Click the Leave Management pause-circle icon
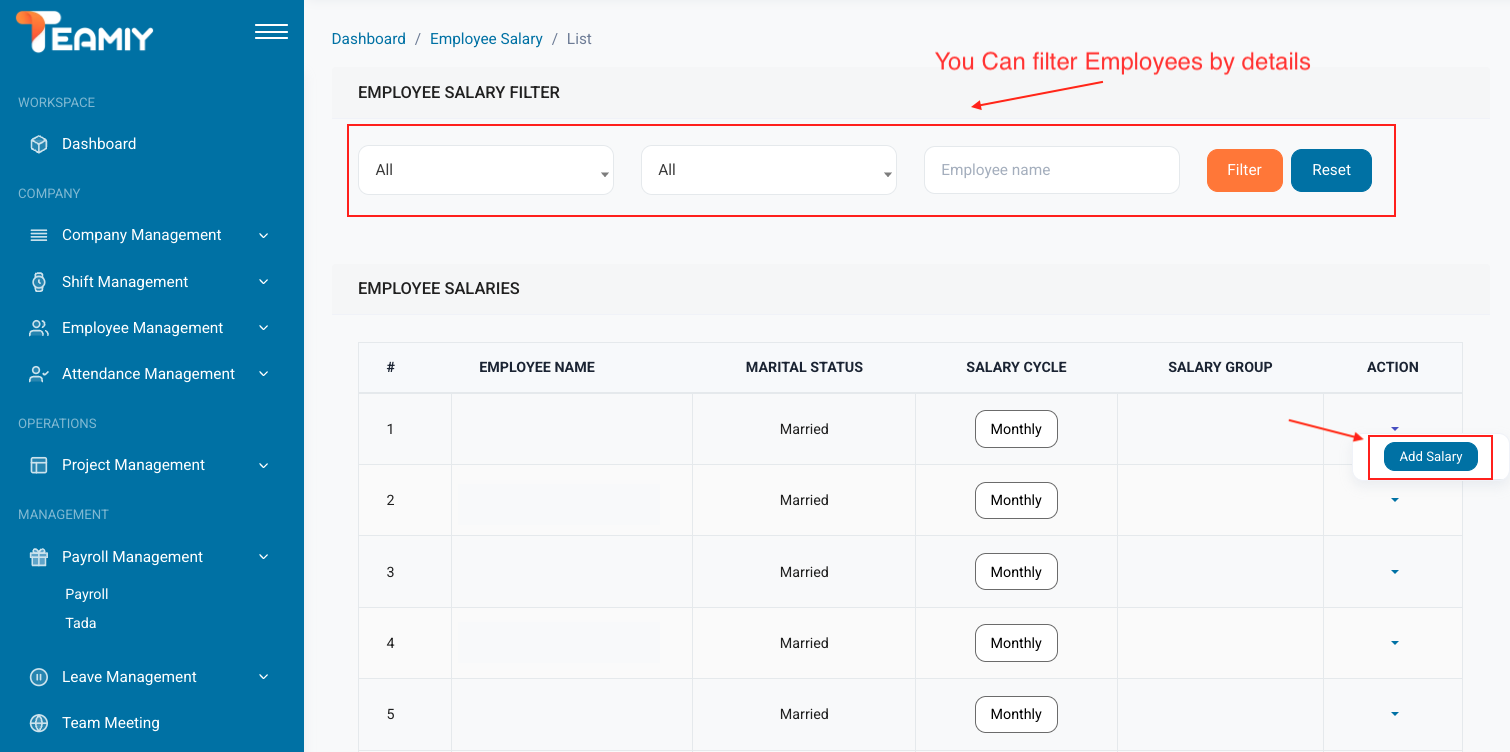The image size is (1510, 752). pyautogui.click(x=39, y=677)
